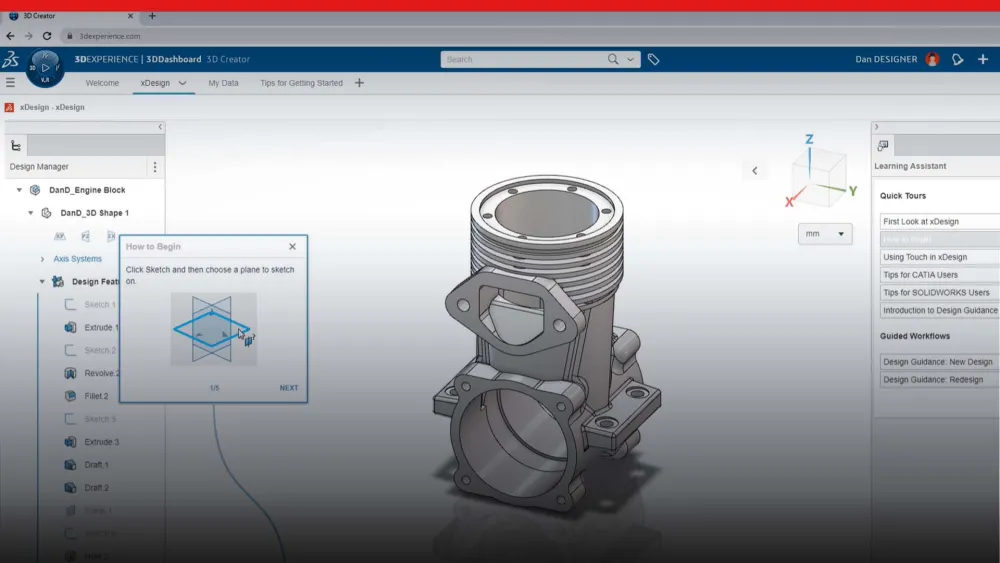Click the Learning Assistant panel icon
The width and height of the screenshot is (1000, 563).
[883, 146]
